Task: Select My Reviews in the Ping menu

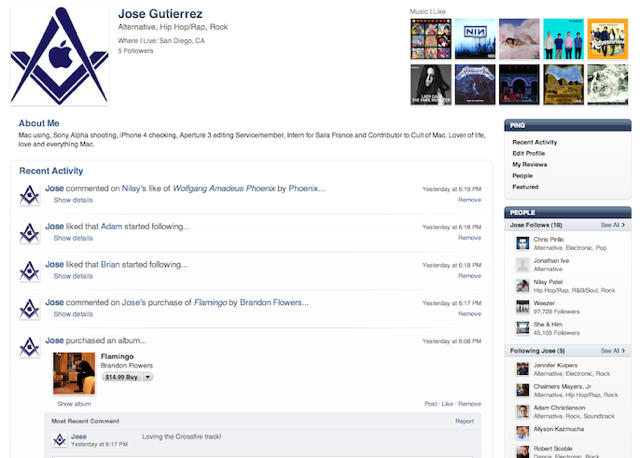Action: pos(530,164)
